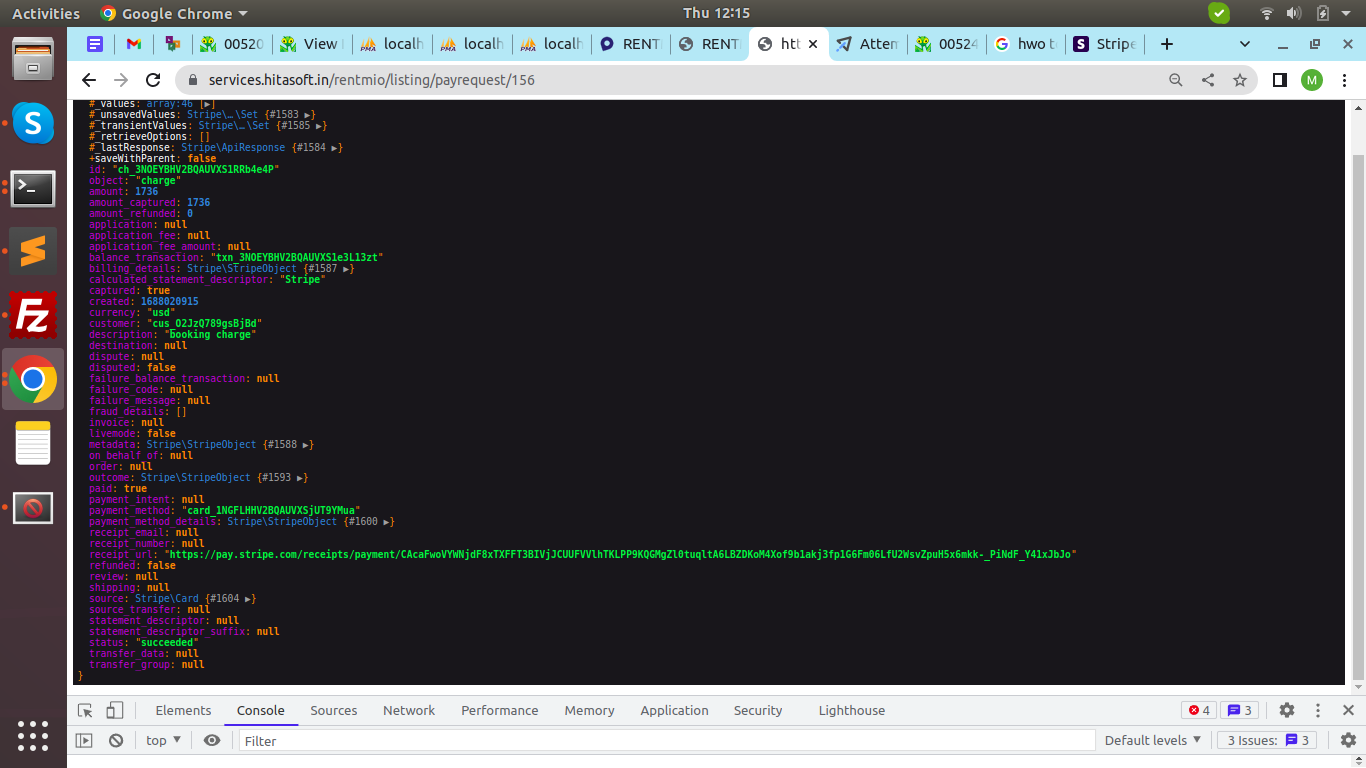
Task: Switch to the Security tab
Action: pyautogui.click(x=758, y=710)
